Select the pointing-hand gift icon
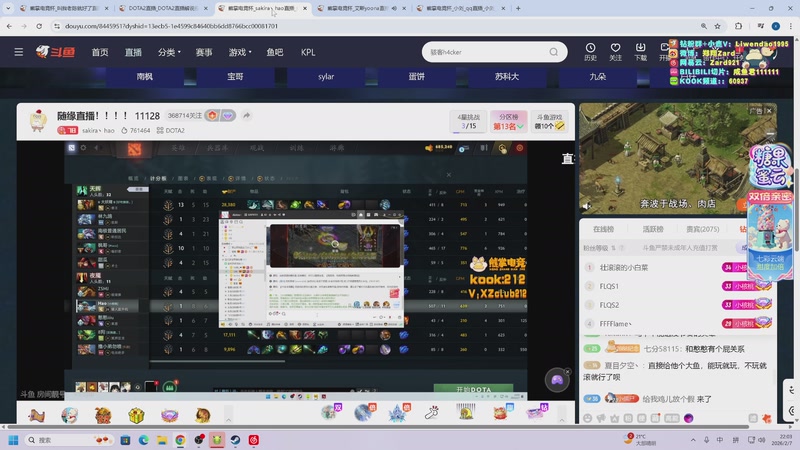This screenshot has height=450, width=800. tap(432, 413)
